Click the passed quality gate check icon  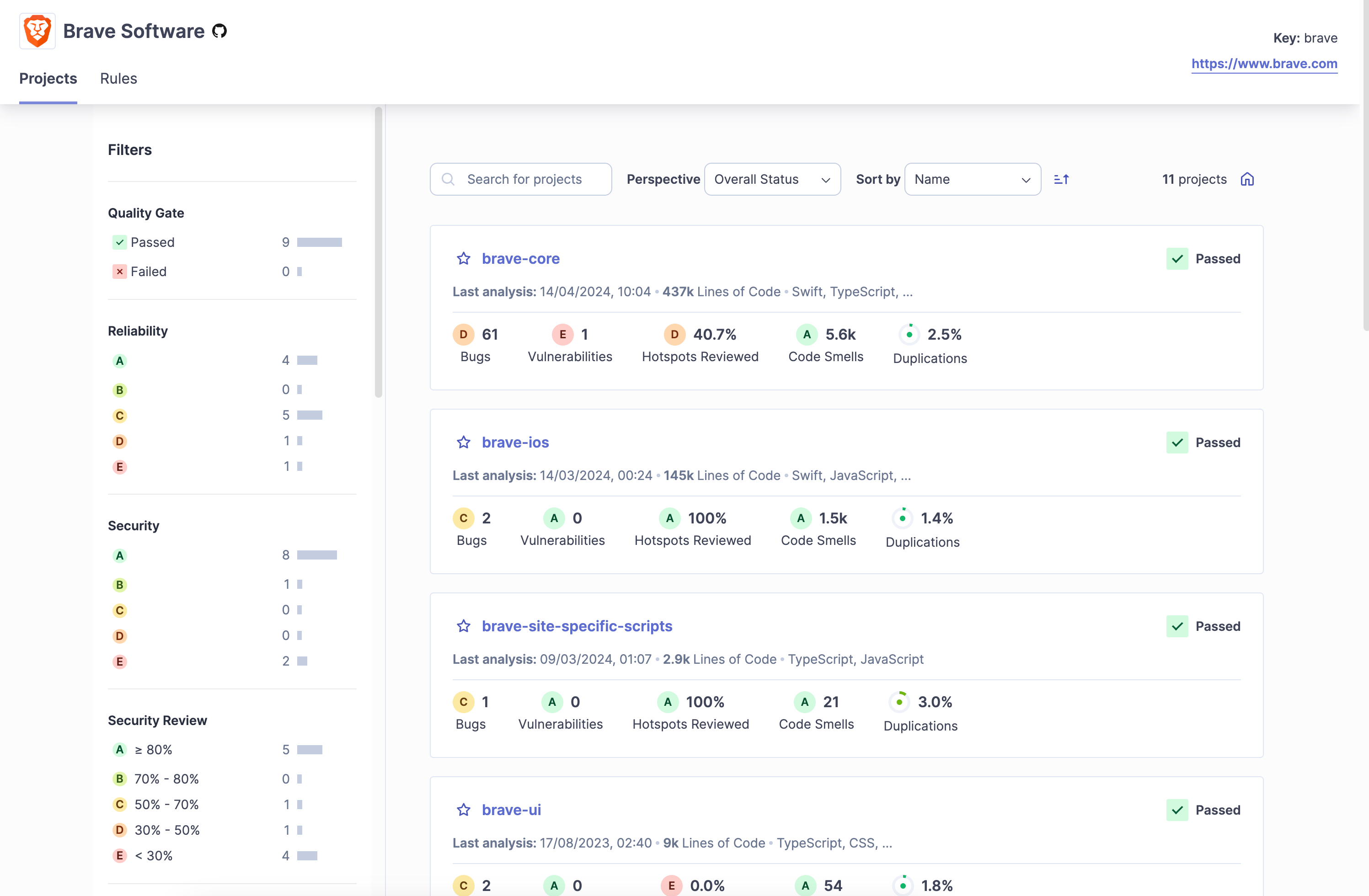point(118,242)
